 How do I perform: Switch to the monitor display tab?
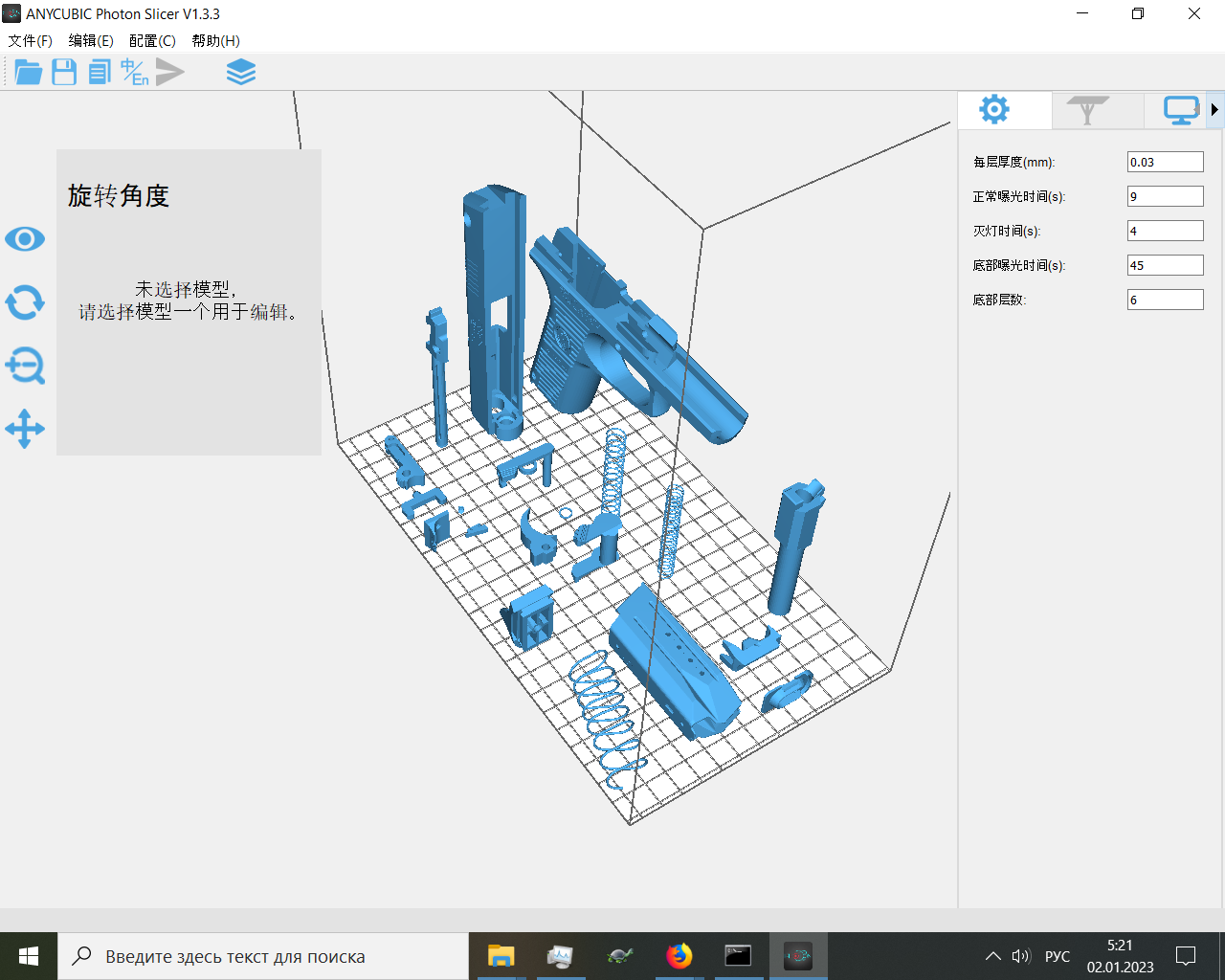[1181, 110]
